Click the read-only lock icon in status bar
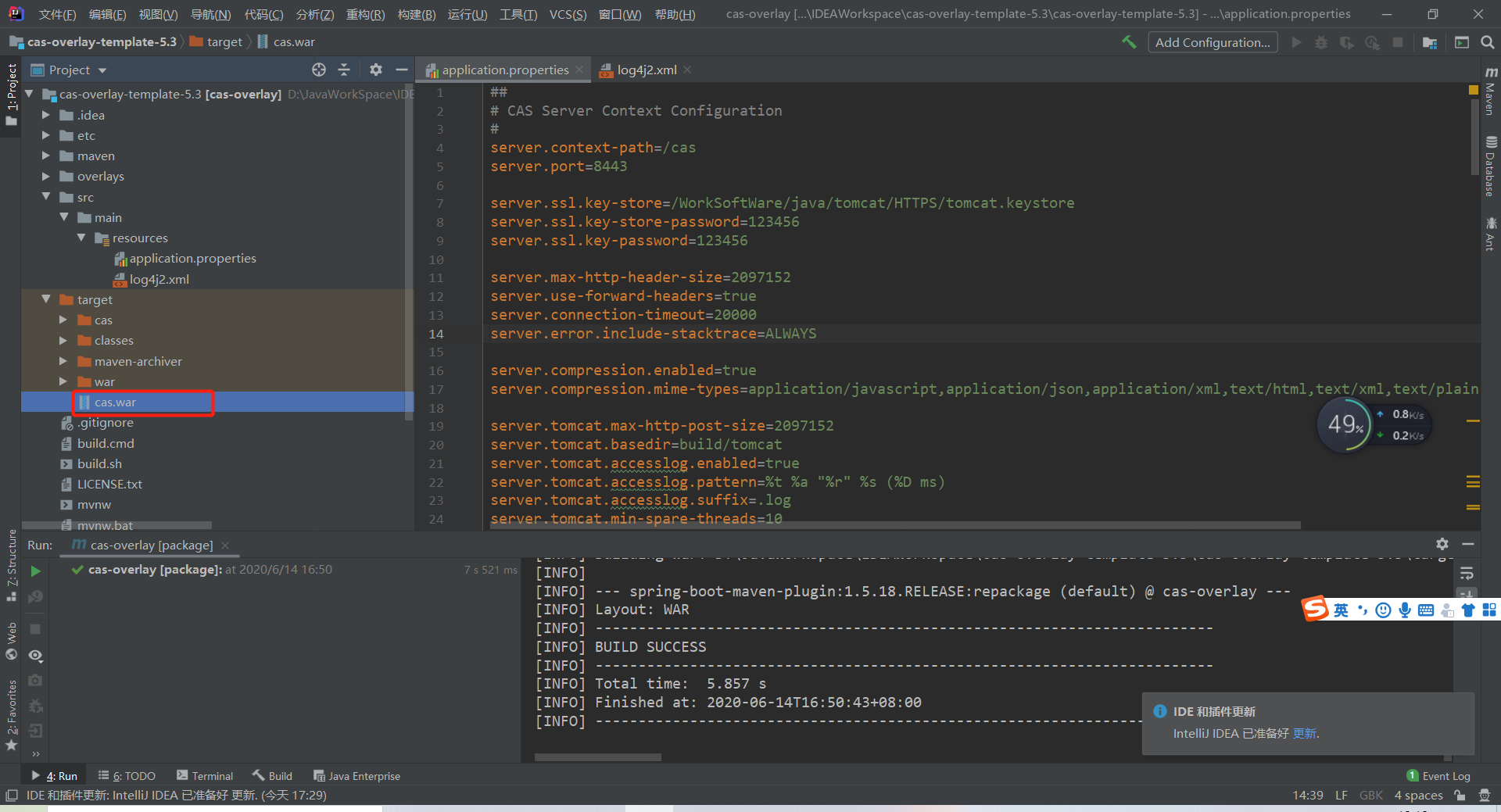The image size is (1501, 812). click(x=1460, y=796)
